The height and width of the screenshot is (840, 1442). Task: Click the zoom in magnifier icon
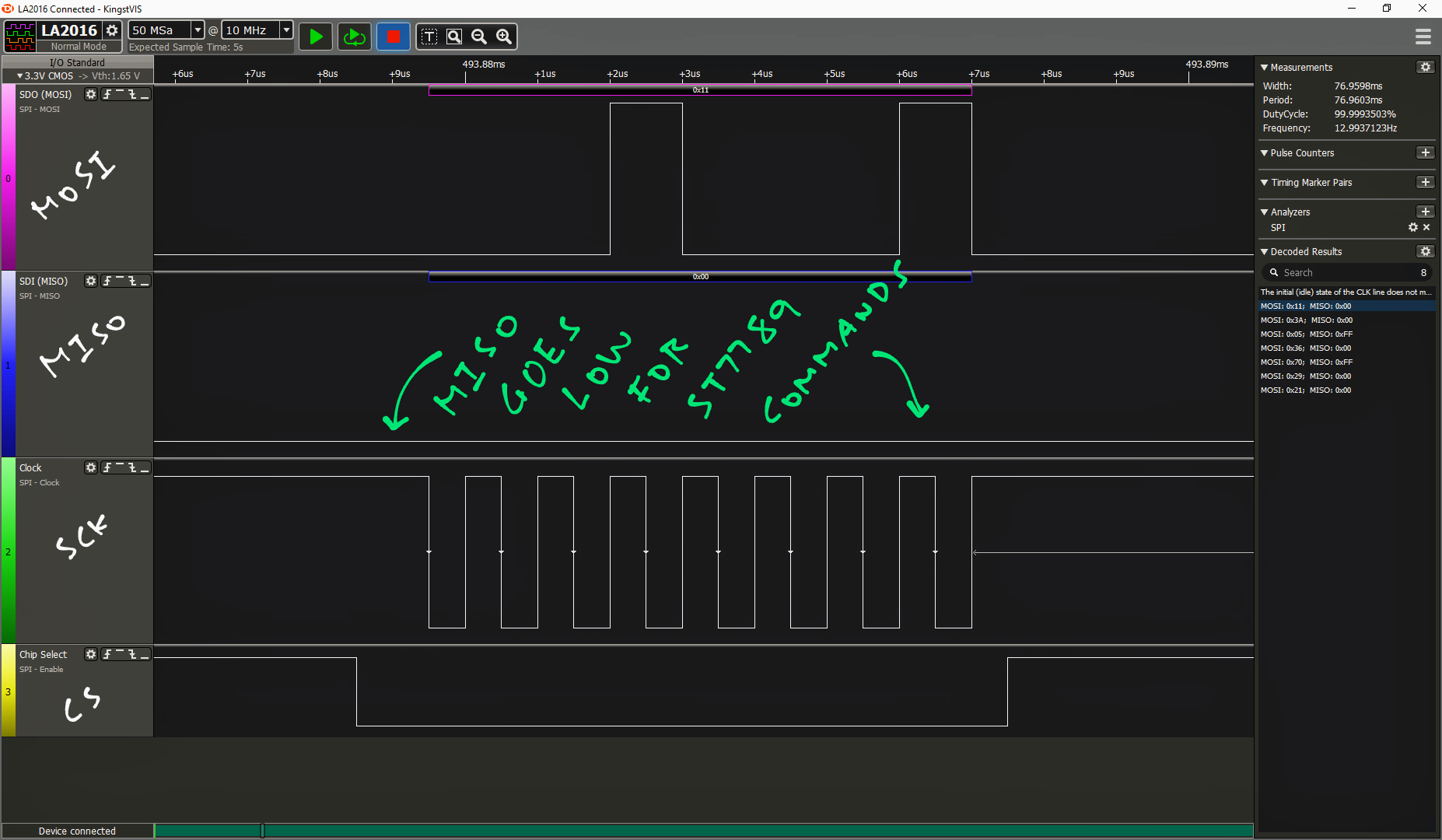pos(504,37)
